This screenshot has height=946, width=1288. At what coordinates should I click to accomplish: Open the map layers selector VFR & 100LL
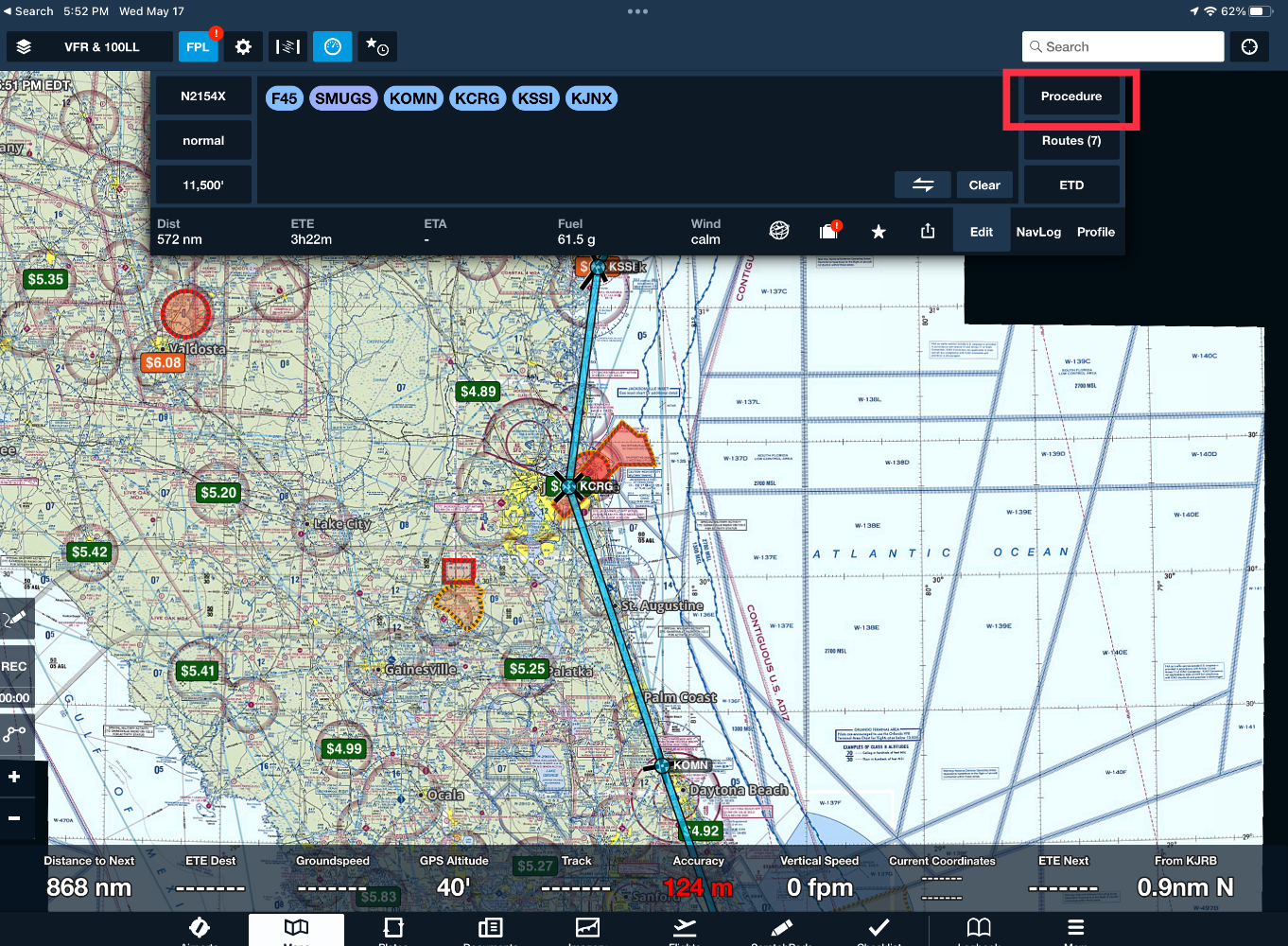pyautogui.click(x=89, y=46)
